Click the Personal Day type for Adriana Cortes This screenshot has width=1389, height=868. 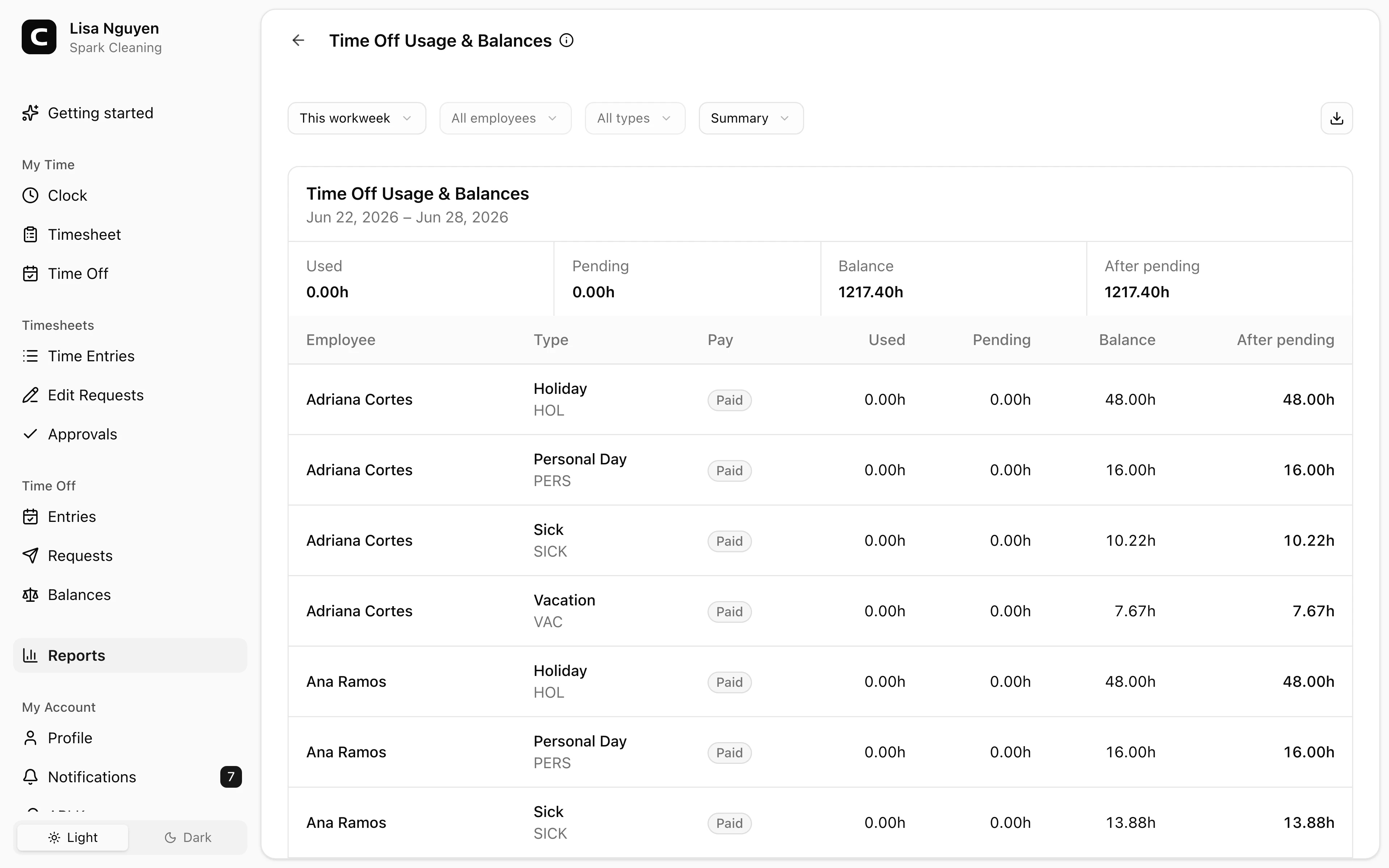point(580,459)
